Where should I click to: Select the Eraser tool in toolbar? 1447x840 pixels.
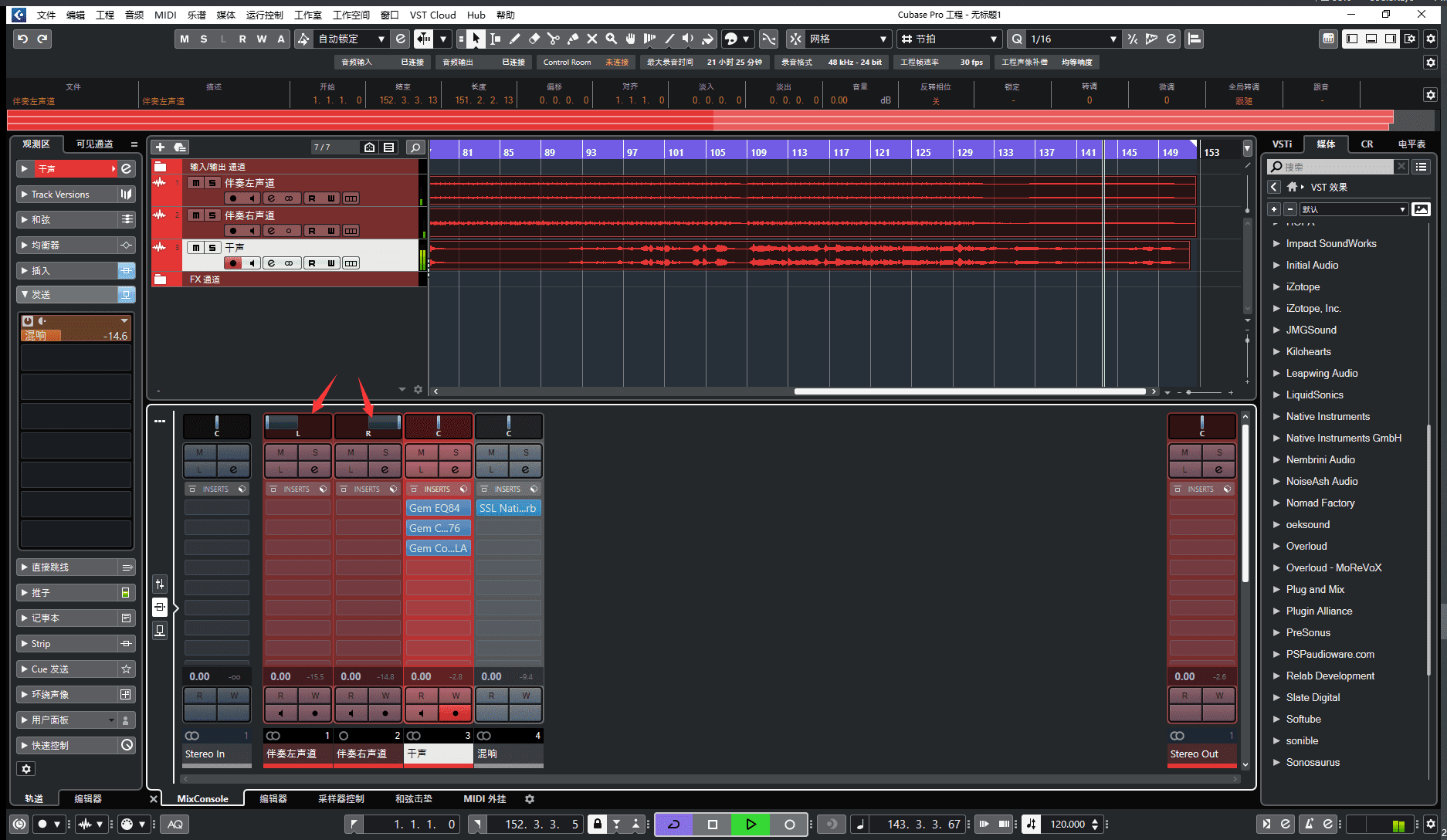point(534,39)
